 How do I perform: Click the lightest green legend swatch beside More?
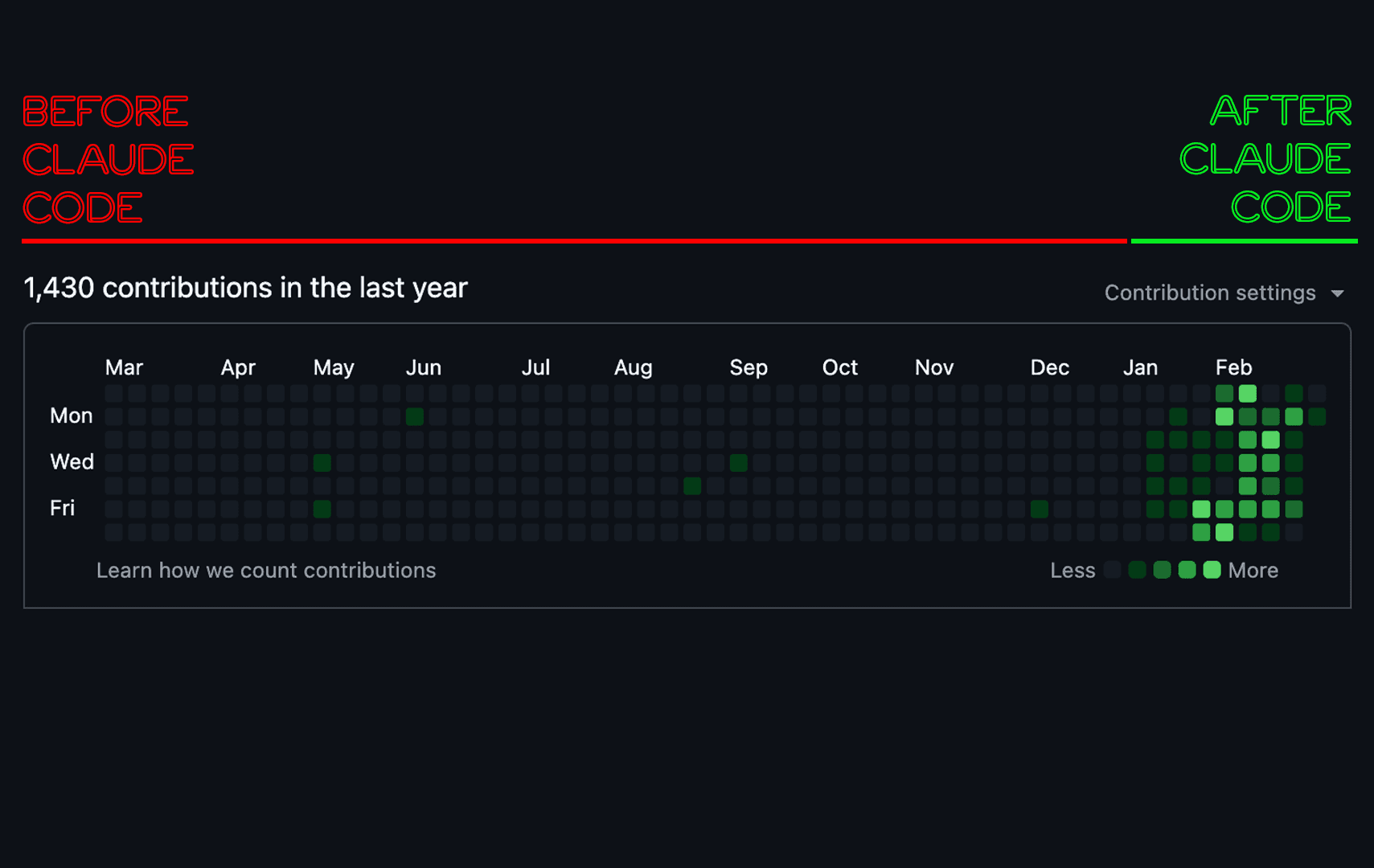[x=1212, y=570]
